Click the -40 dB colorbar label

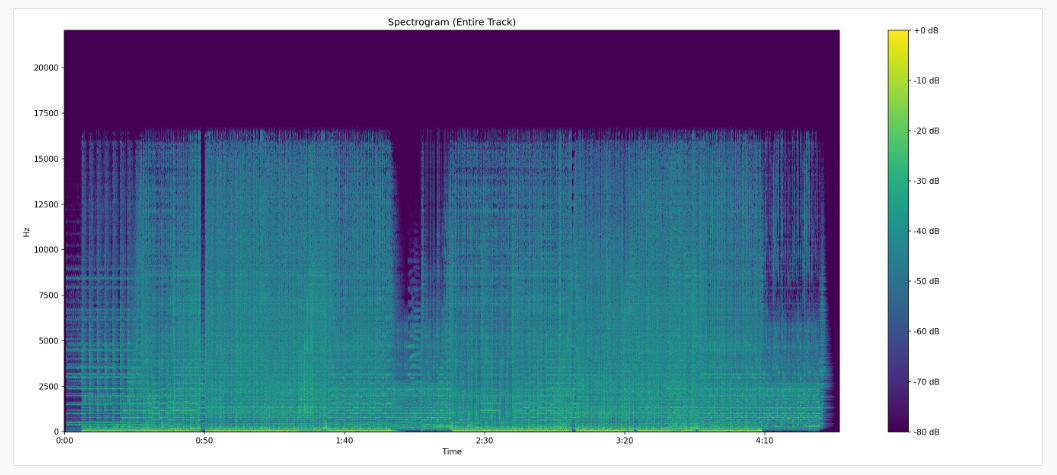click(926, 231)
